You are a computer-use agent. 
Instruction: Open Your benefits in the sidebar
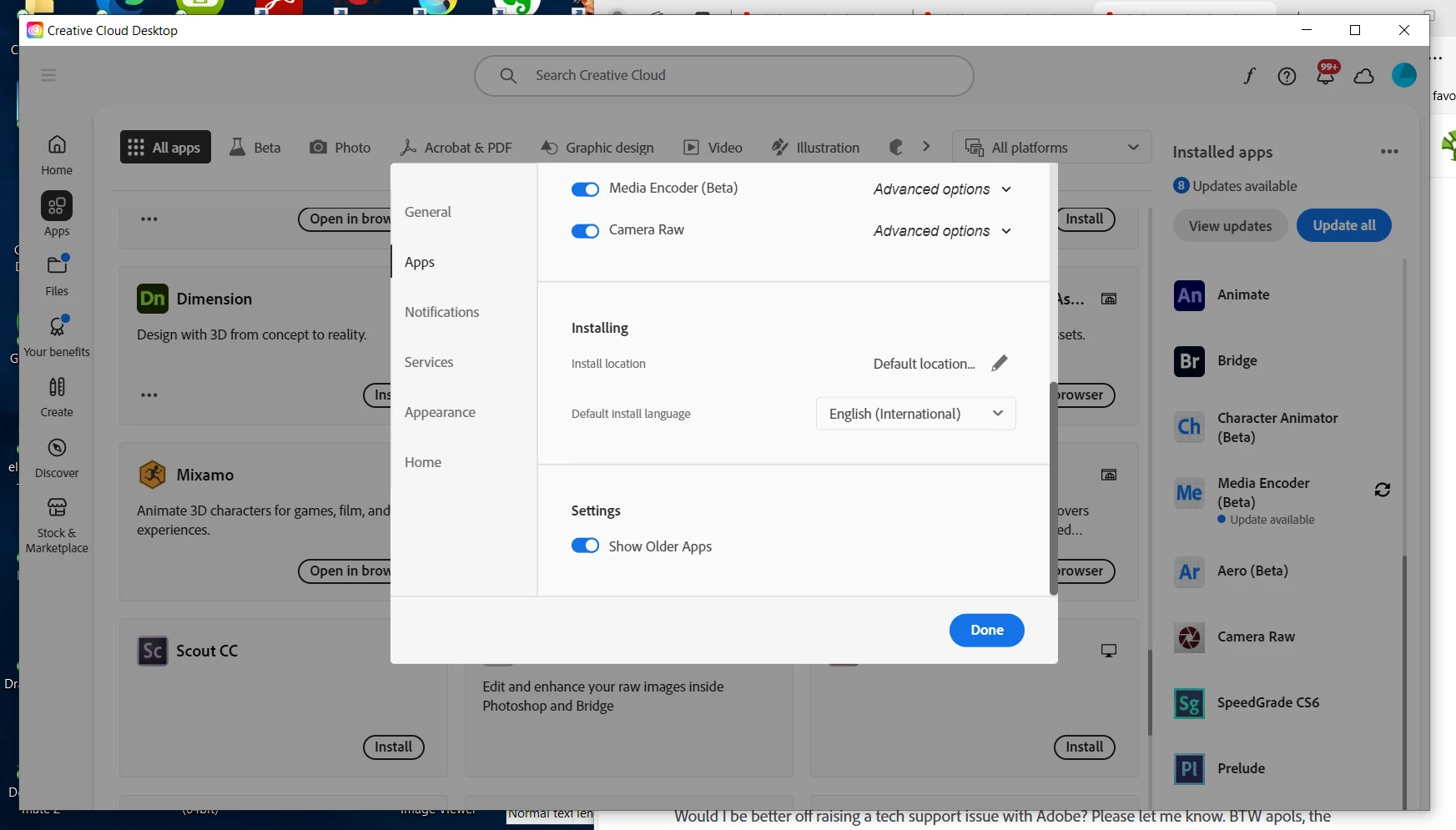[57, 336]
